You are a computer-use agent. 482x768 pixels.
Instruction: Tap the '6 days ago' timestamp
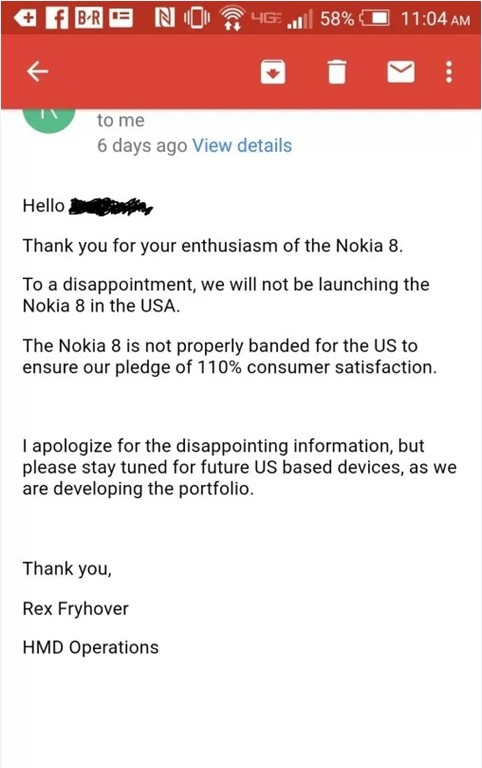[142, 145]
